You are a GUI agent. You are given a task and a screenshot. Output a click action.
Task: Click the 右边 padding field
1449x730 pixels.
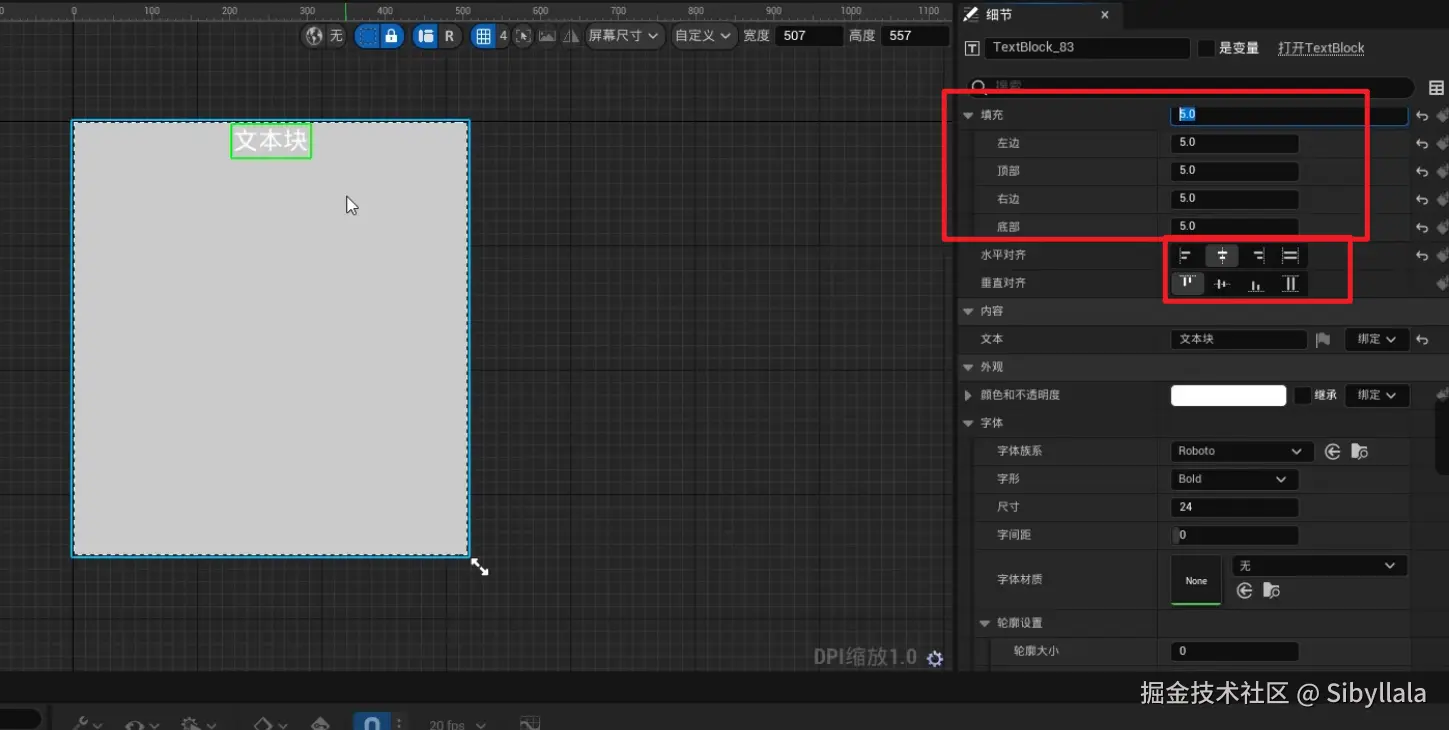[x=1234, y=199]
